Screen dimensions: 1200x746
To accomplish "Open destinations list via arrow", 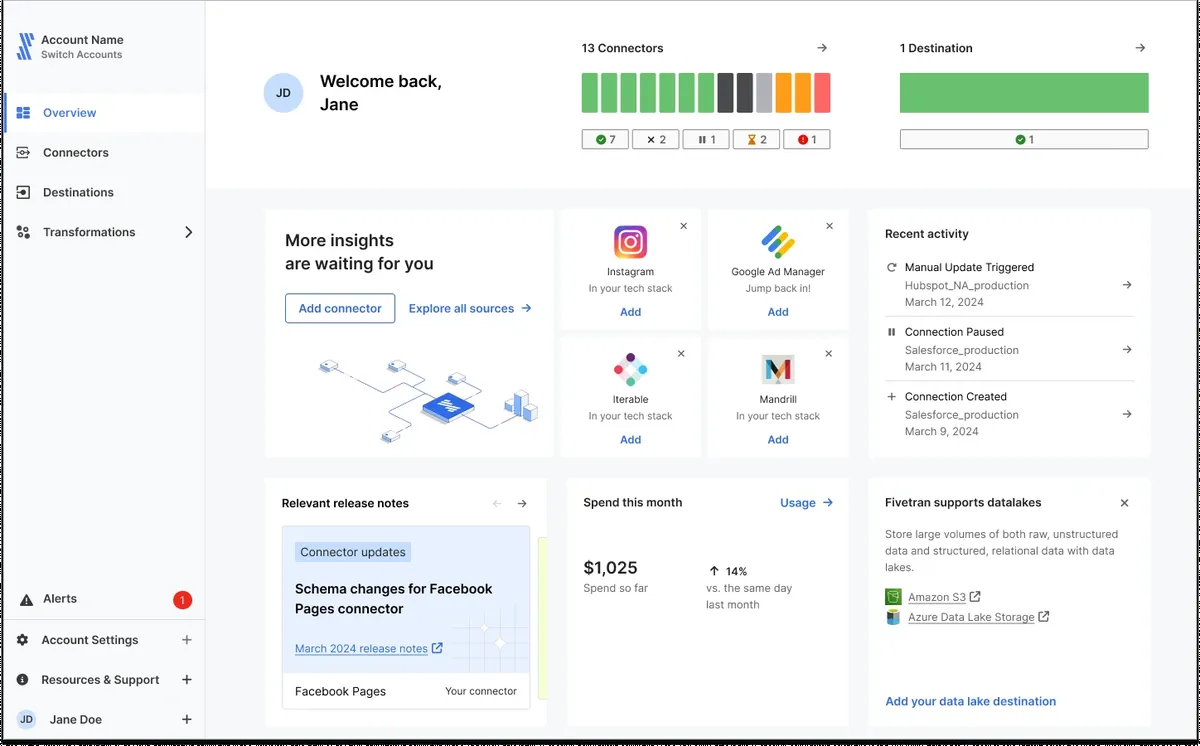I will (x=1140, y=48).
